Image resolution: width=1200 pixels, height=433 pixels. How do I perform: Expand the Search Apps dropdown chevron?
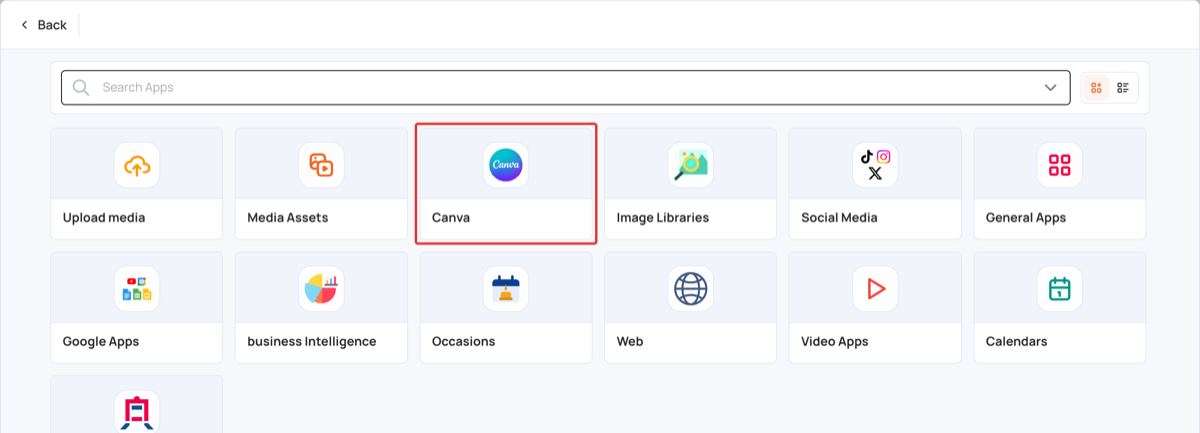(1051, 88)
